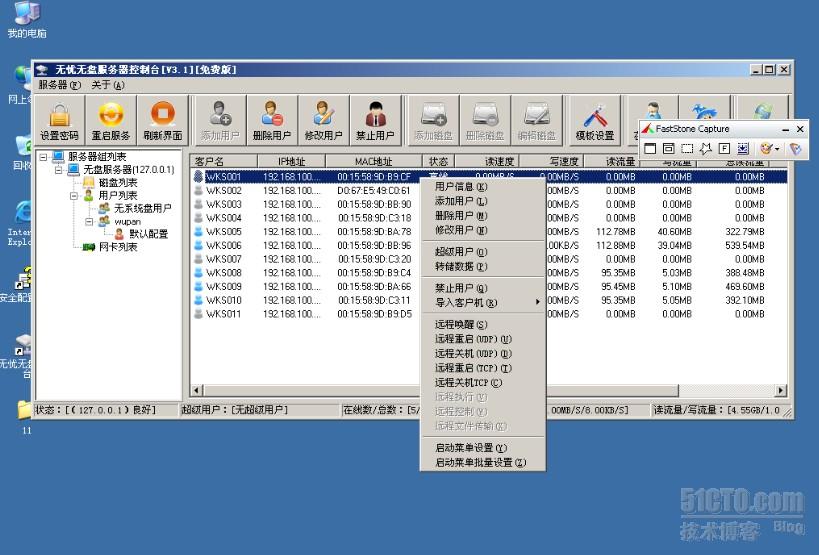Select the WKS009 row
Image resolution: width=819 pixels, height=555 pixels.
488,287
